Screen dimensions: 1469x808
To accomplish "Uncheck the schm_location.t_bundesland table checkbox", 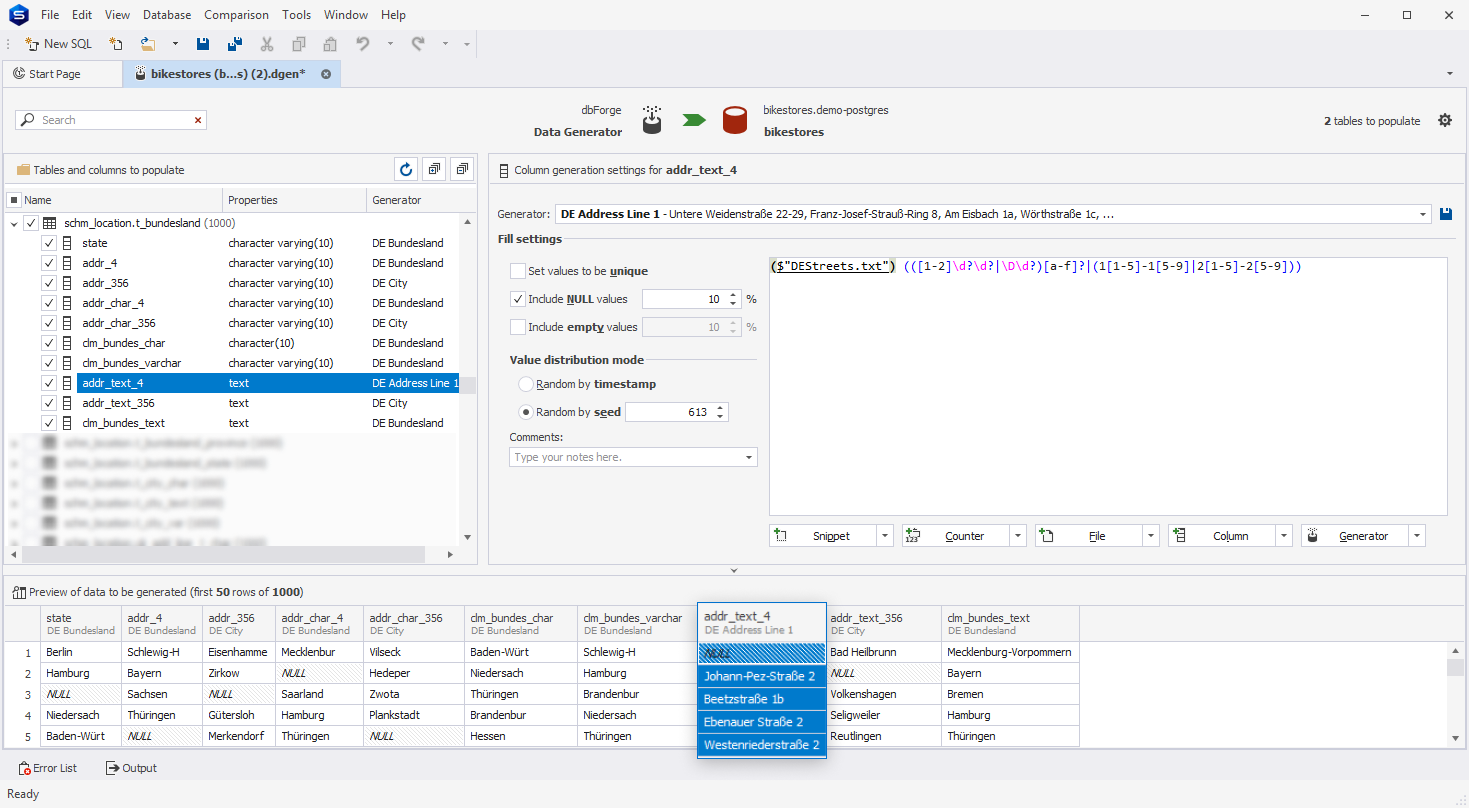I will [31, 223].
